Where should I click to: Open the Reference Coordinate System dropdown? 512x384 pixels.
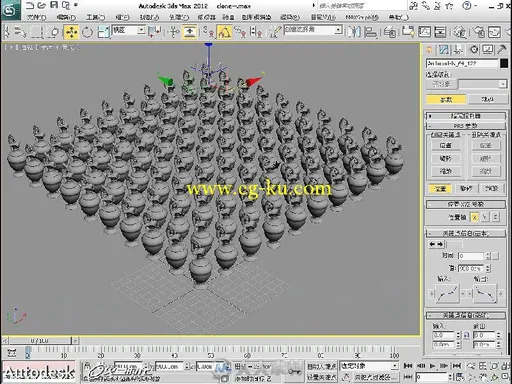[129, 30]
